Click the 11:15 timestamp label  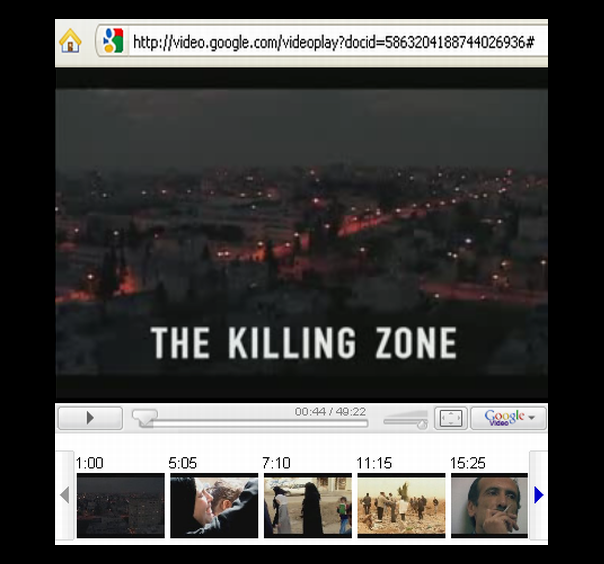[x=374, y=463]
